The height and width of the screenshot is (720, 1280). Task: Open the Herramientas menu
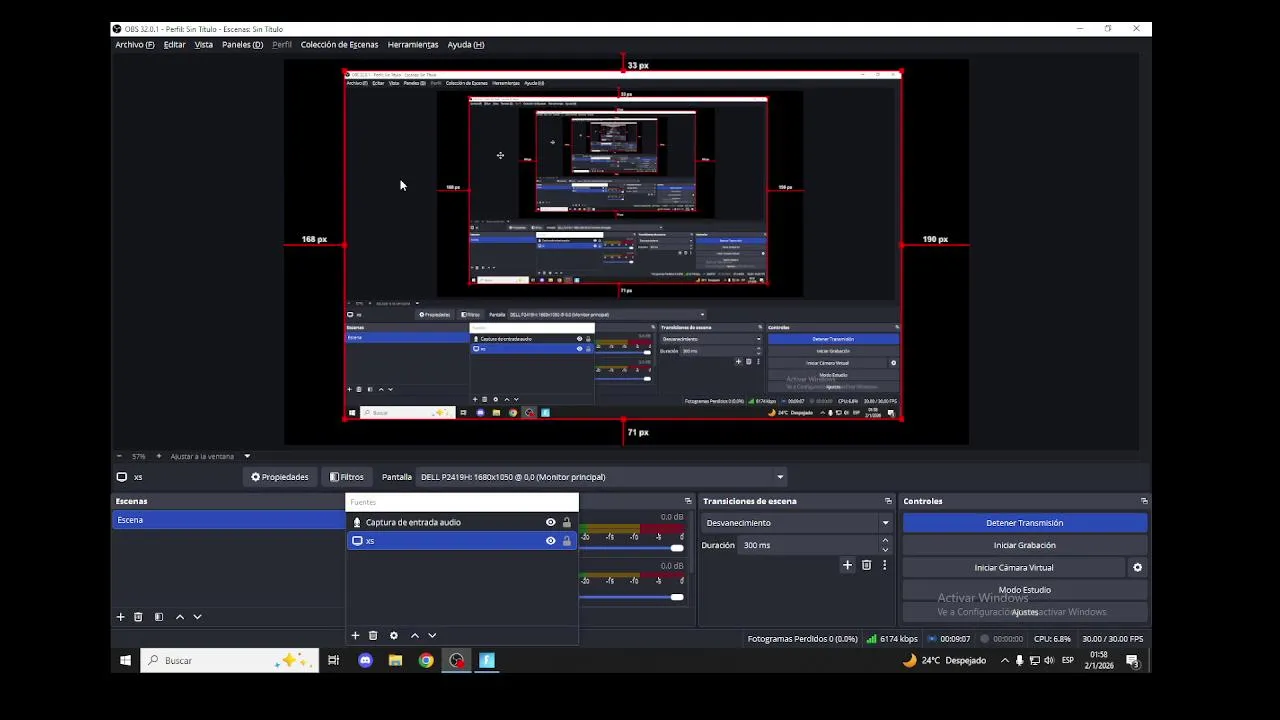click(x=413, y=44)
